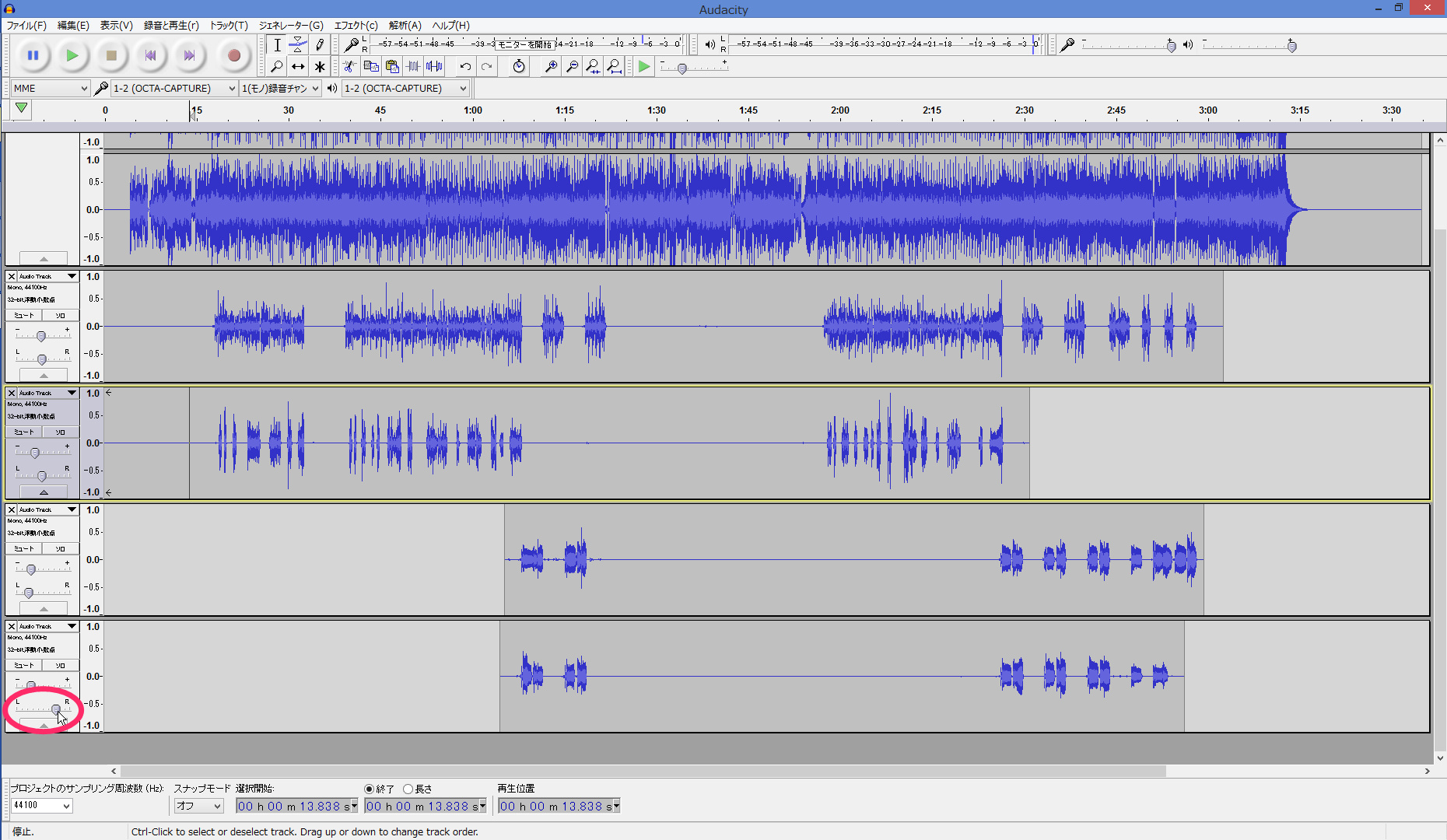Screen dimensions: 1447x840
Task: Select the Draw (pencil) tool
Action: coord(319,45)
